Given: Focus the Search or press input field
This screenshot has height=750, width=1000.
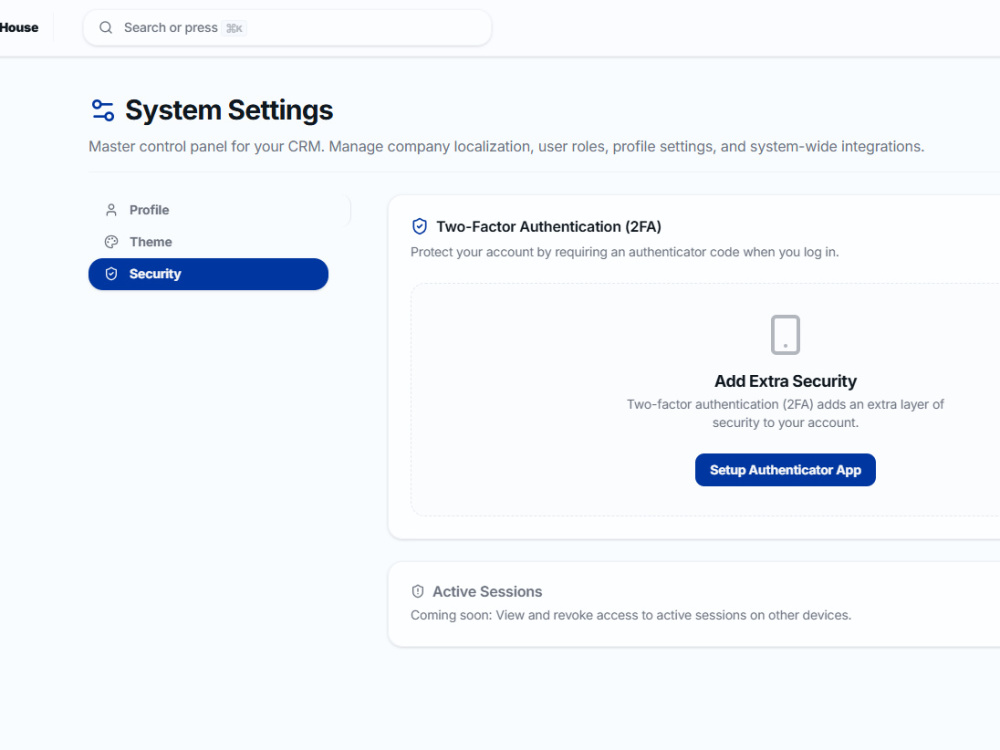Looking at the screenshot, I should [287, 27].
